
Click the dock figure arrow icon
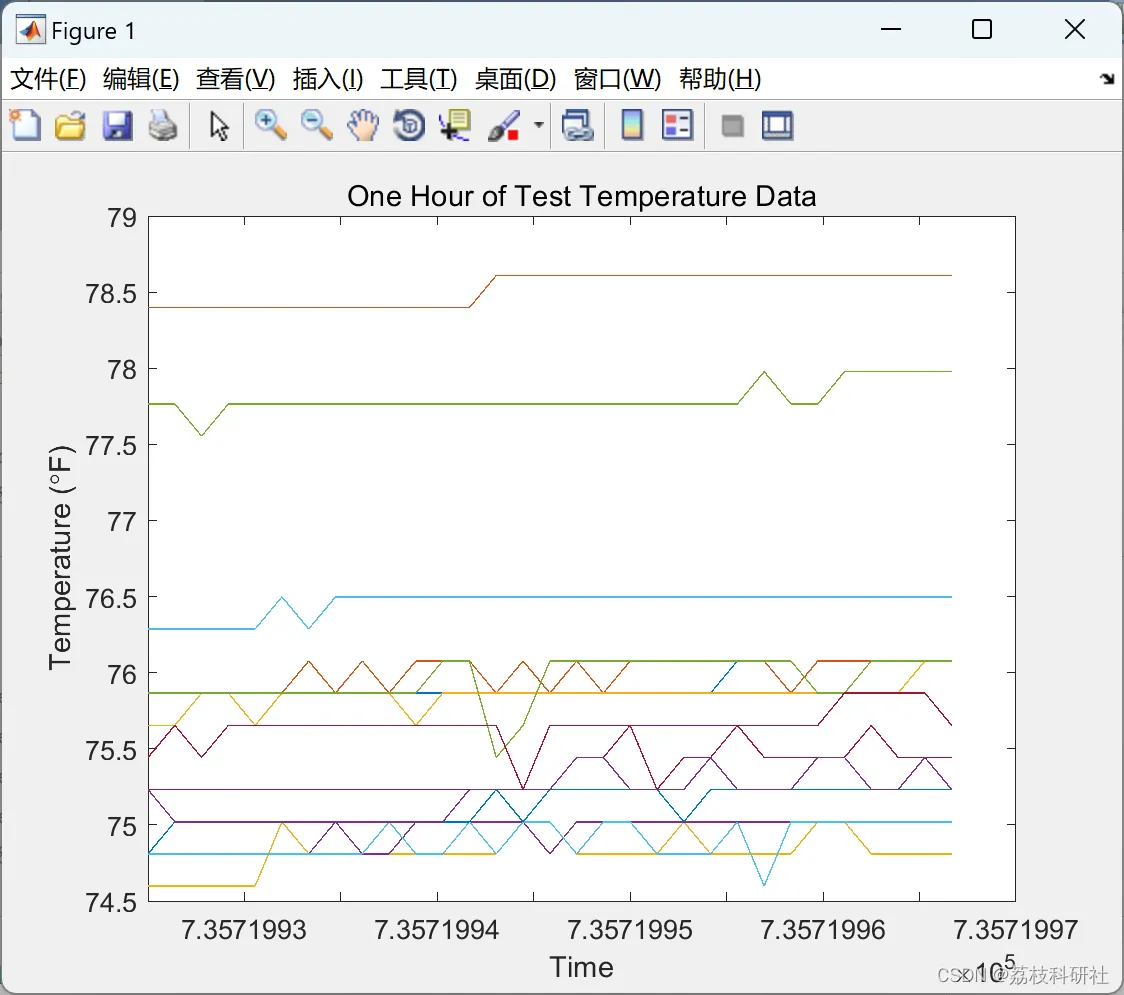1108,78
